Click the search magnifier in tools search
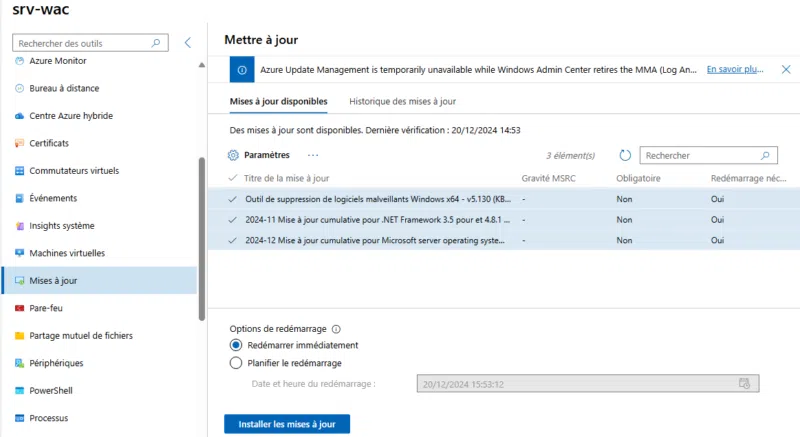This screenshot has height=437, width=800. 156,43
